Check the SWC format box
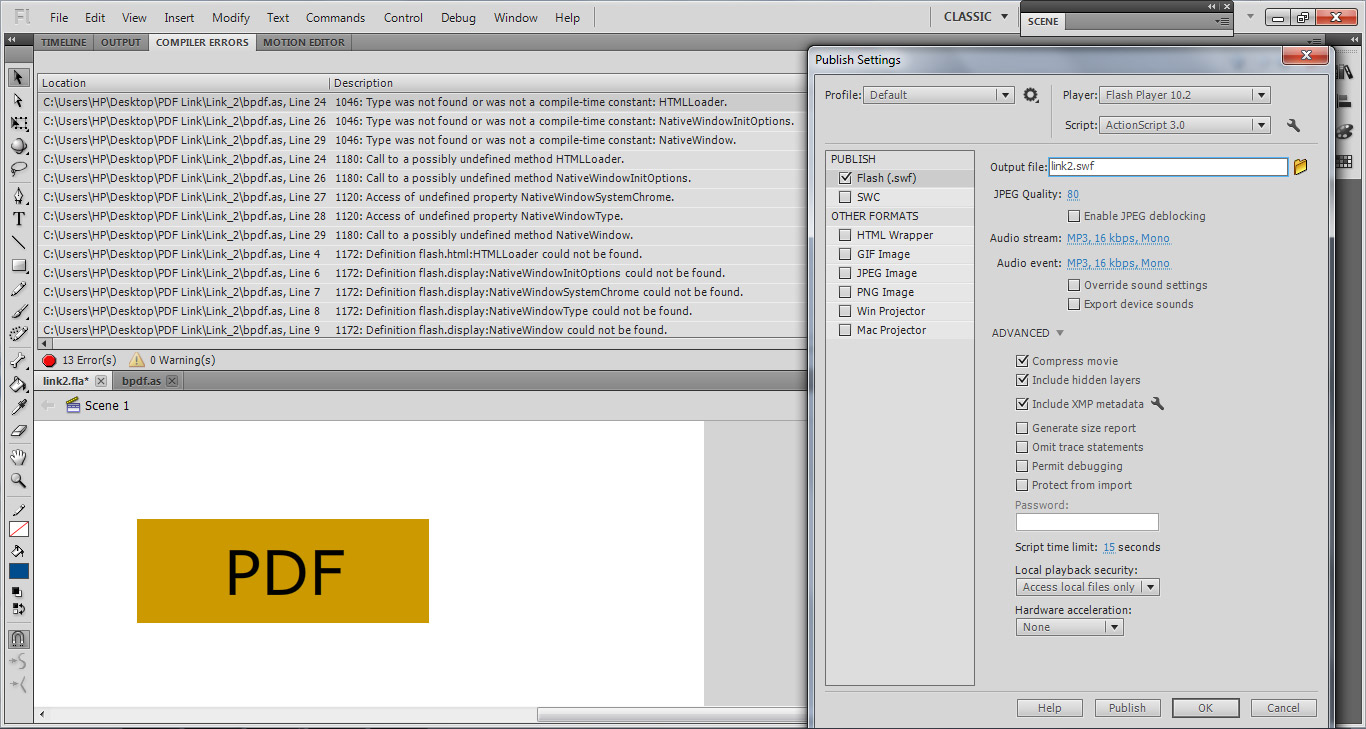Screen dimensions: 1366x729 point(845,197)
